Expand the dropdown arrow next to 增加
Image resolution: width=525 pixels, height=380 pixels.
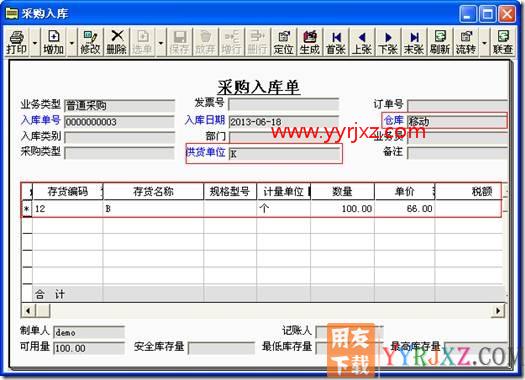(x=72, y=43)
